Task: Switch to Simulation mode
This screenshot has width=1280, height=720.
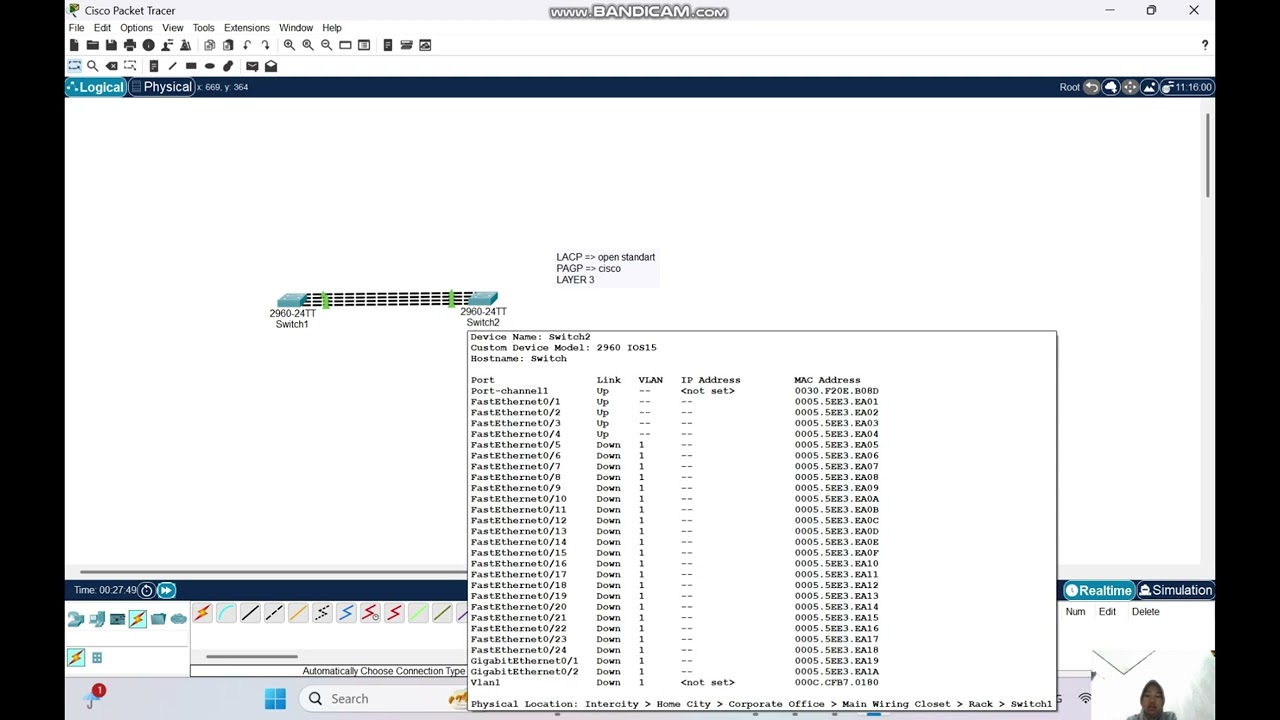Action: click(1176, 590)
